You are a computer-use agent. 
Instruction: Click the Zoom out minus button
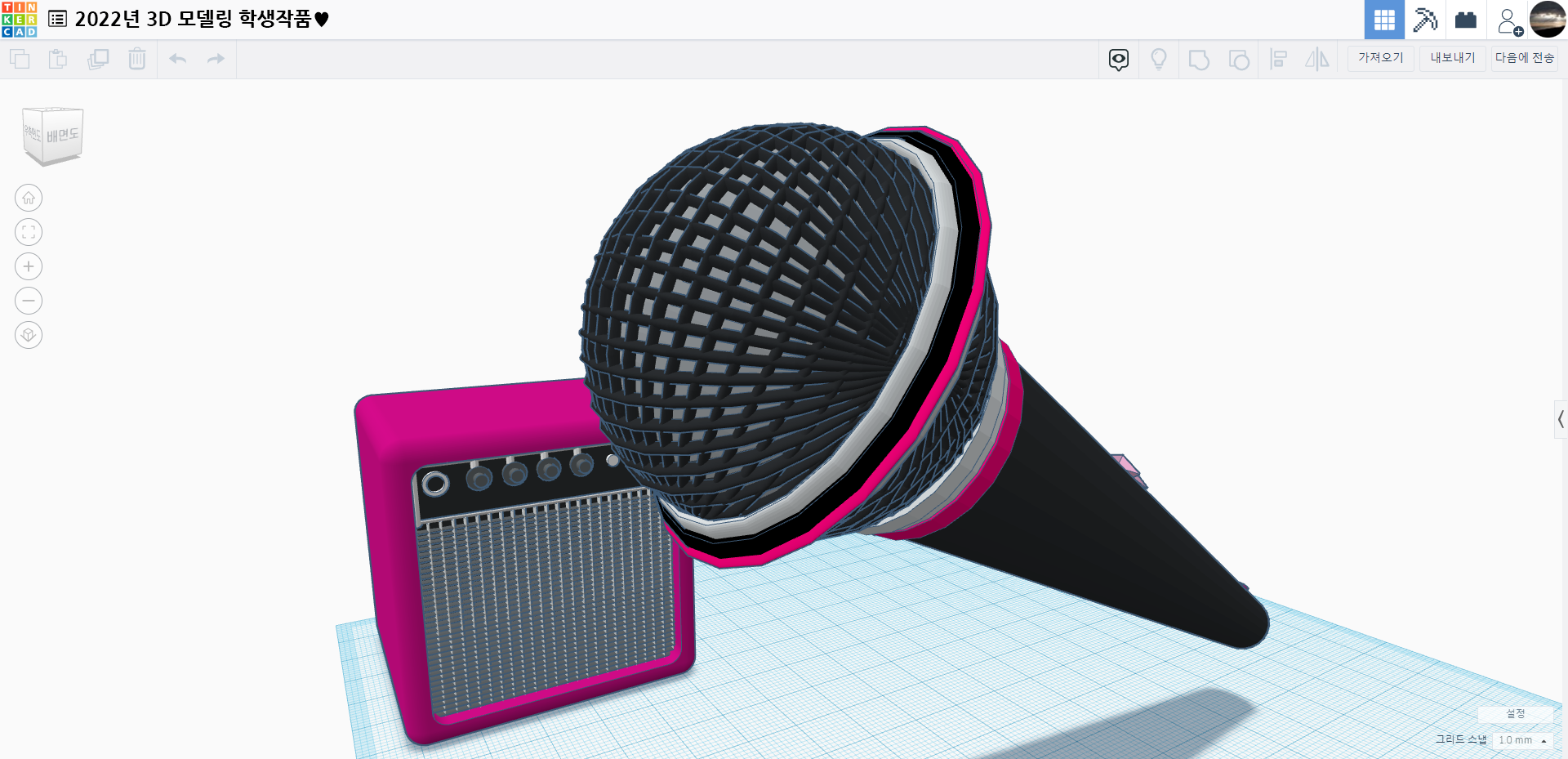[x=29, y=301]
